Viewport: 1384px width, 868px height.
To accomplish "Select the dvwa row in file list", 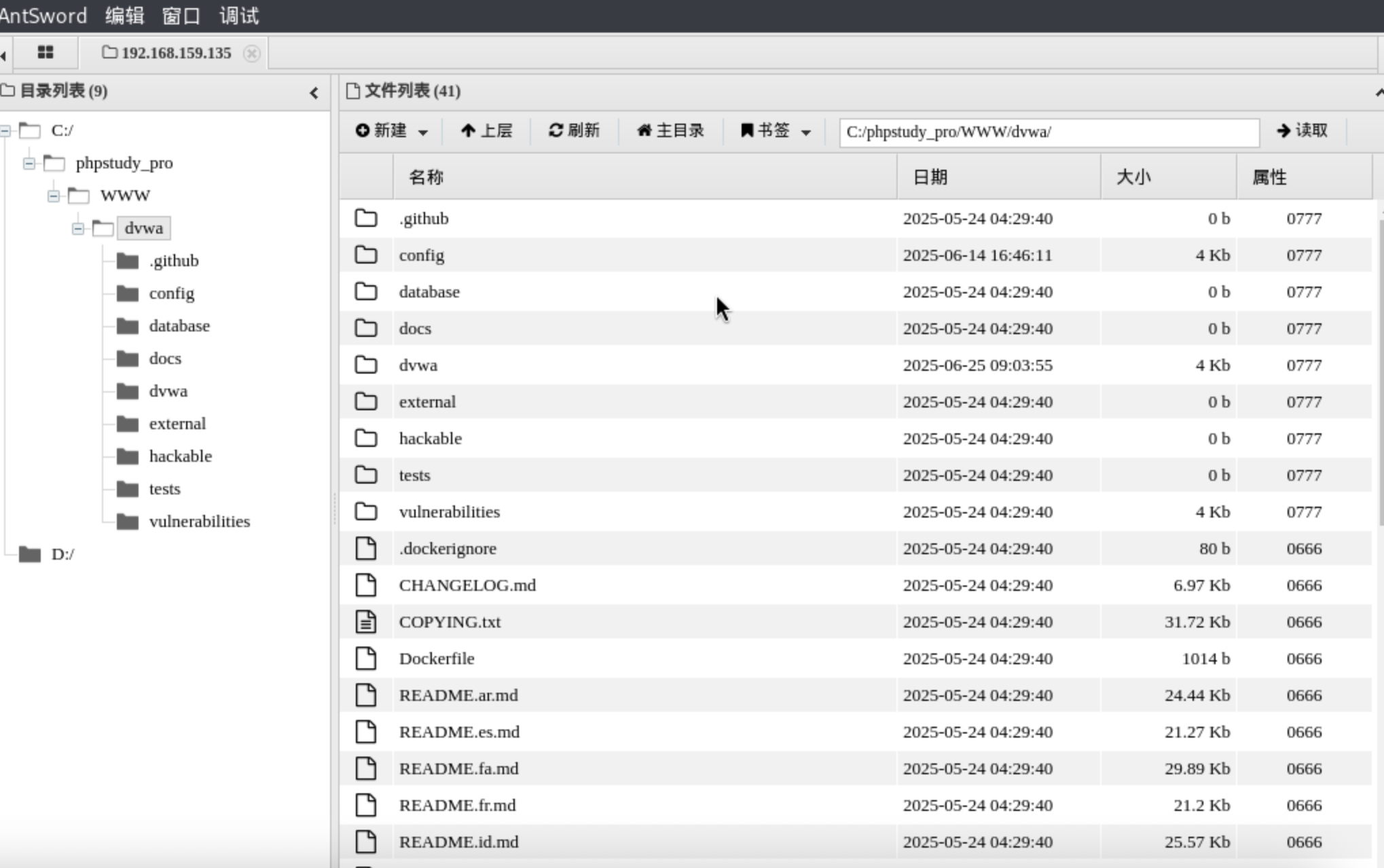I will click(856, 365).
